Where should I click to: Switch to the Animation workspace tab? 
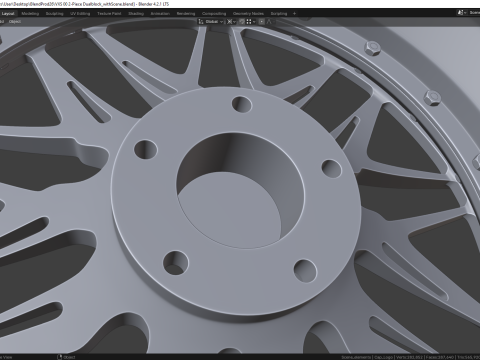pyautogui.click(x=160, y=14)
